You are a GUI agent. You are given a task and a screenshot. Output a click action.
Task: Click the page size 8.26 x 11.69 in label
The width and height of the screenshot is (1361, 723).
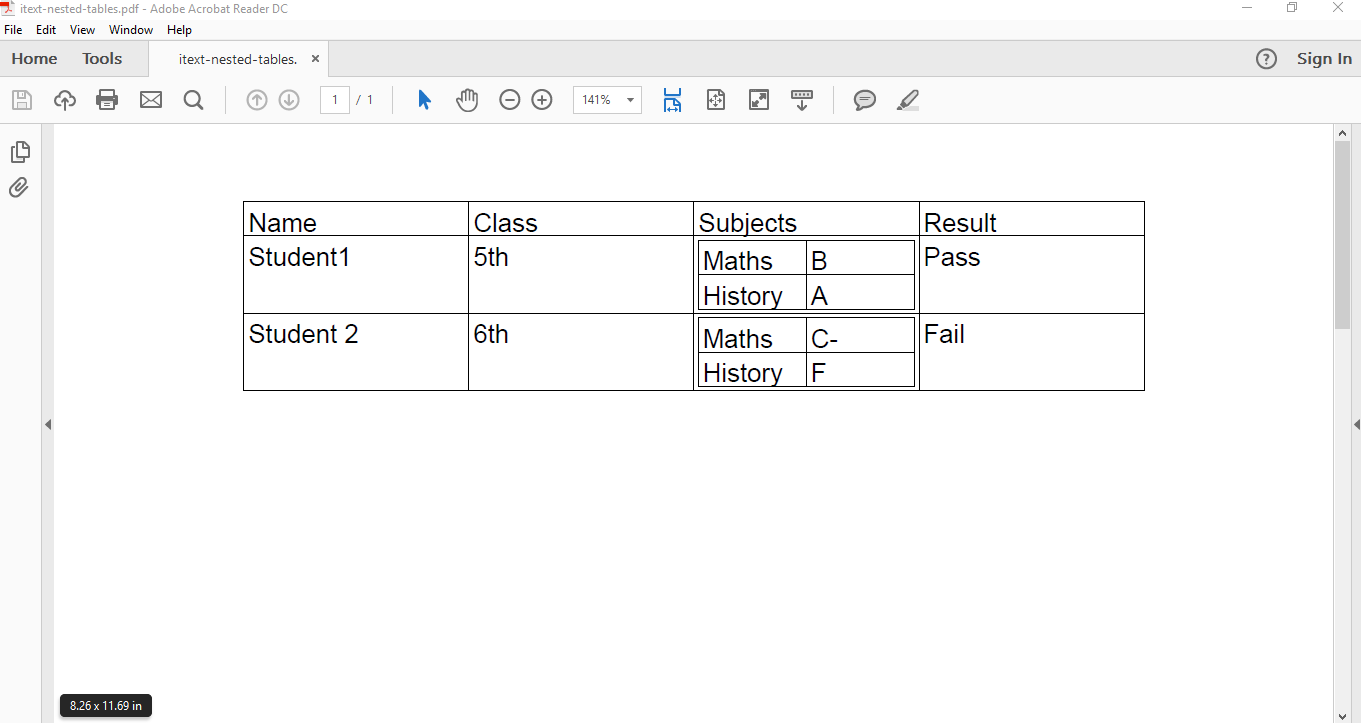click(x=106, y=706)
